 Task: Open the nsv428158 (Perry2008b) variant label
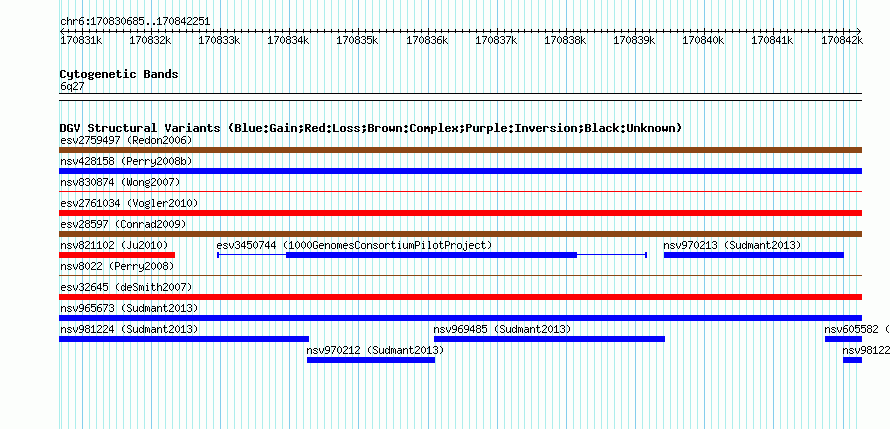click(126, 161)
